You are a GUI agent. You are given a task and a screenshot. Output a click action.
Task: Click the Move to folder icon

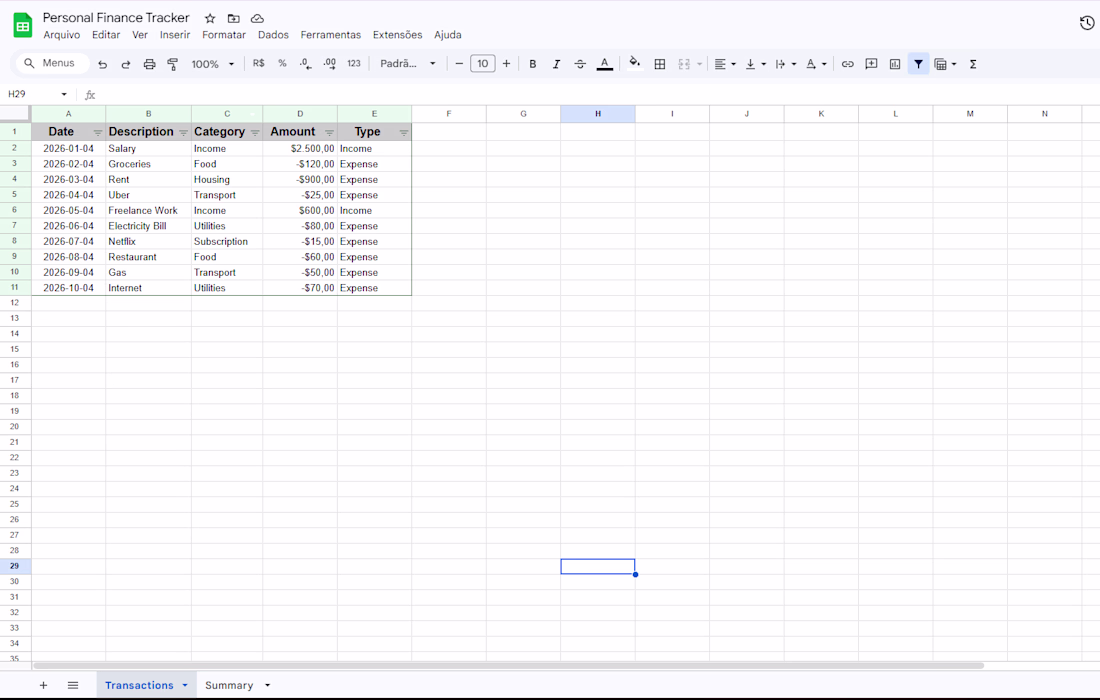click(x=234, y=18)
